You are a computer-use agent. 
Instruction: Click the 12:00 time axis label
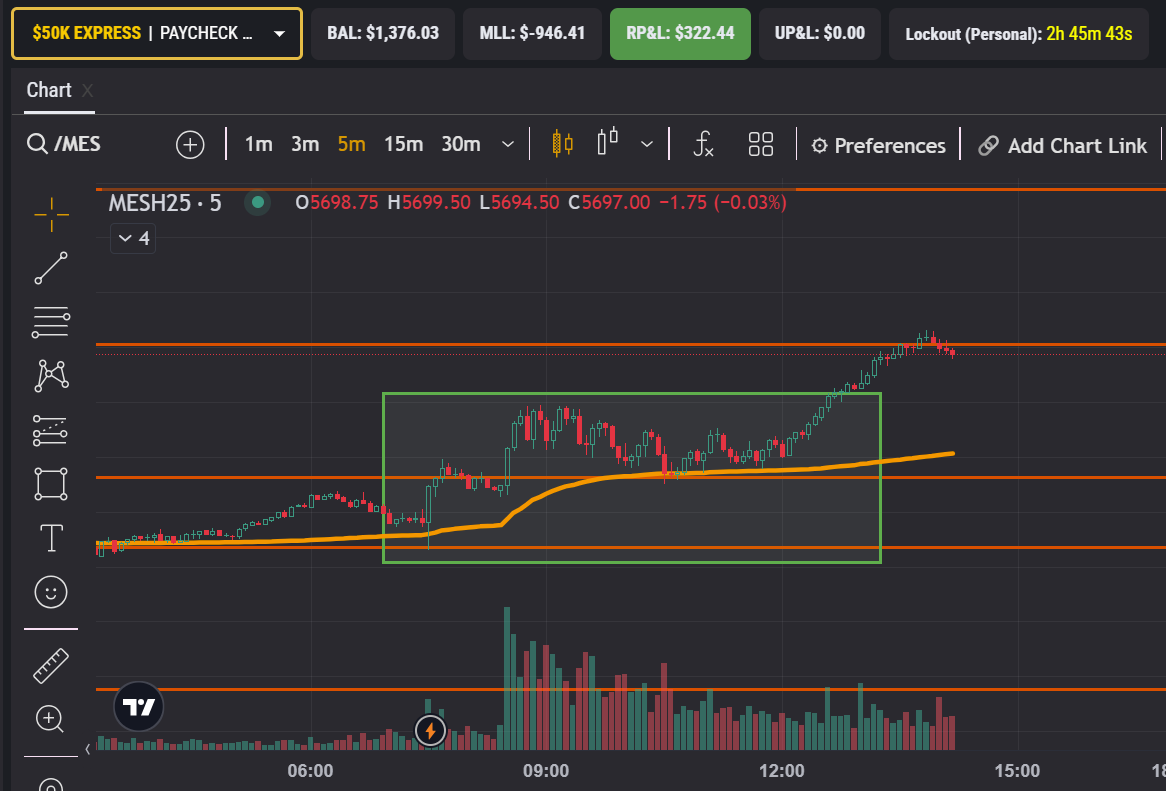pyautogui.click(x=782, y=771)
